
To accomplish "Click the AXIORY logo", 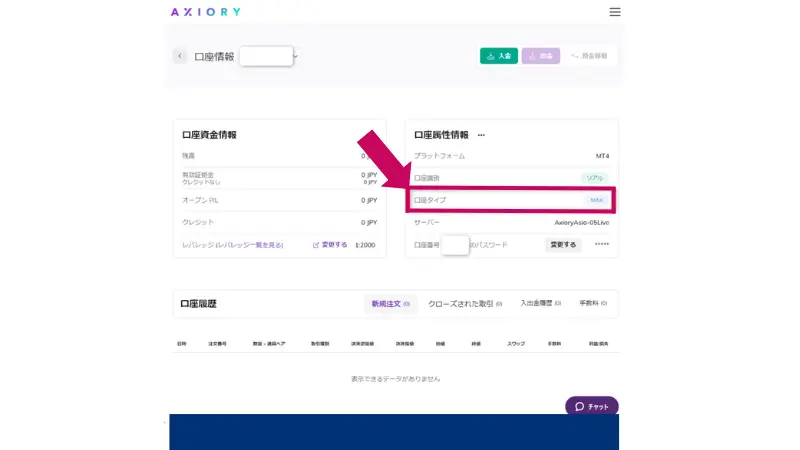I will [206, 12].
